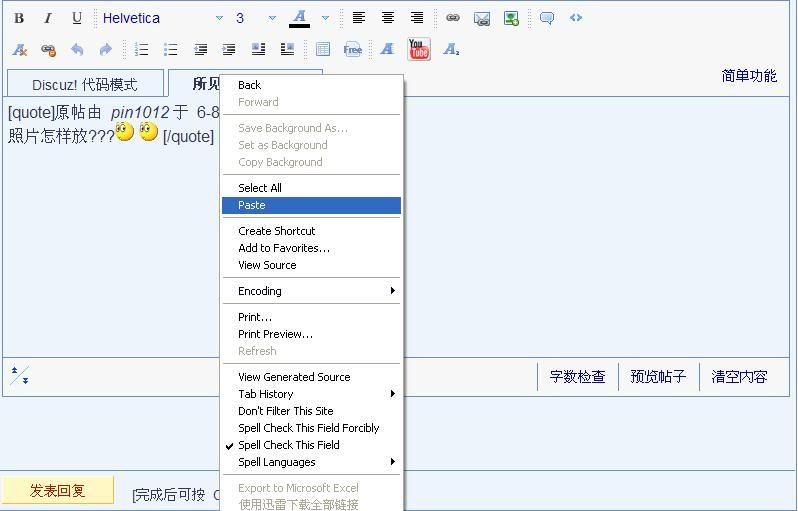
Task: Insert an image into the post
Action: (511, 18)
